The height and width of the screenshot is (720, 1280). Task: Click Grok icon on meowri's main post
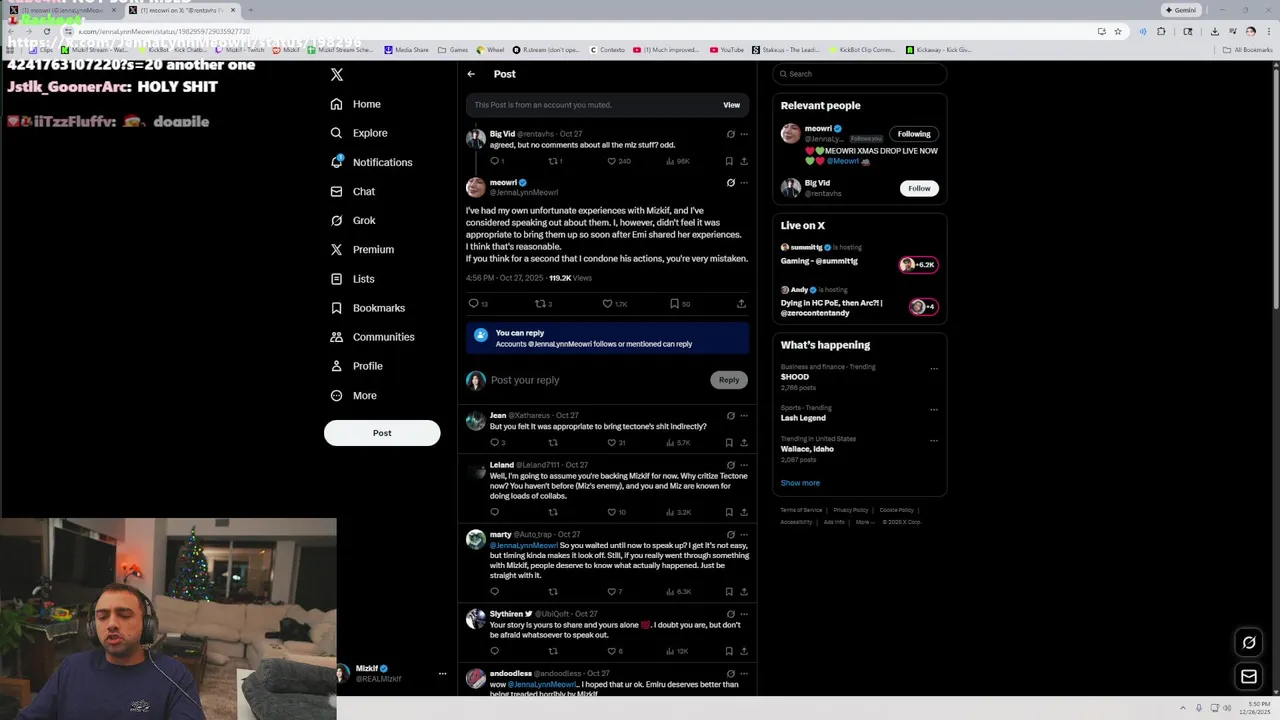click(x=730, y=183)
